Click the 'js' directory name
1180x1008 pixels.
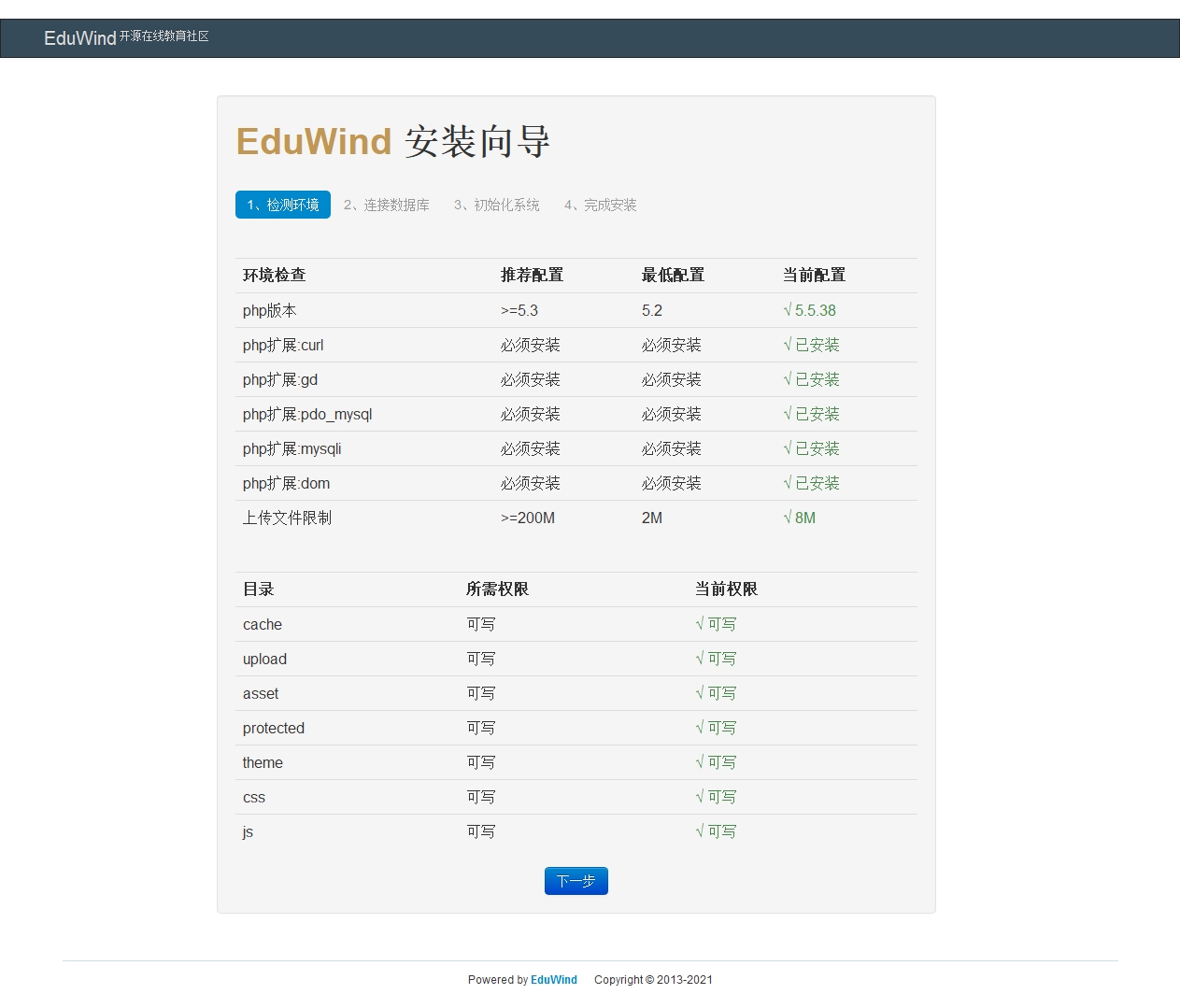tap(248, 831)
